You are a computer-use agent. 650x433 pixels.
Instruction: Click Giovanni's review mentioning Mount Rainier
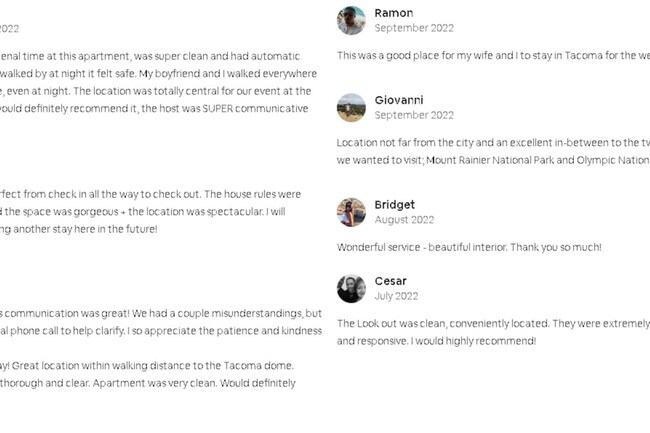493,151
